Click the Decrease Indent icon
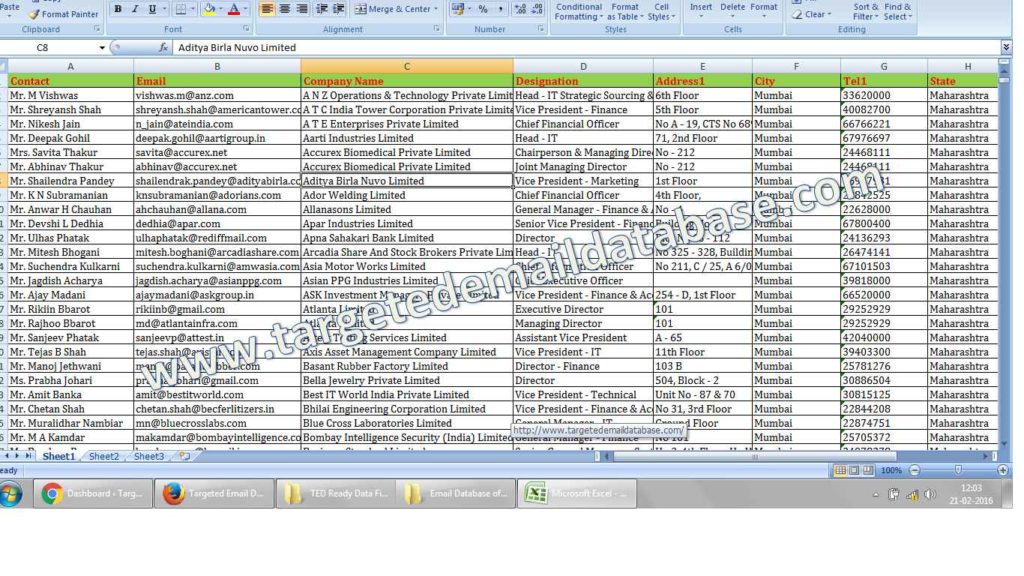This screenshot has width=1024, height=576. point(321,9)
